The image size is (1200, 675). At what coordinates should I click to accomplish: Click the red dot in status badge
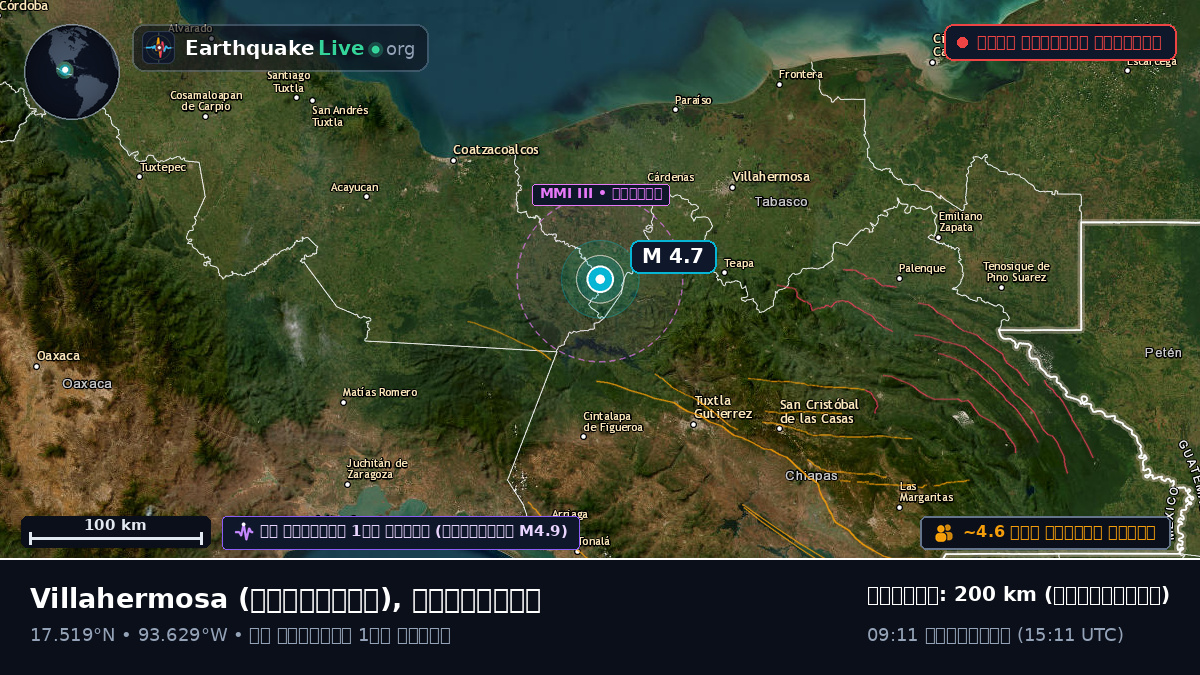(962, 42)
